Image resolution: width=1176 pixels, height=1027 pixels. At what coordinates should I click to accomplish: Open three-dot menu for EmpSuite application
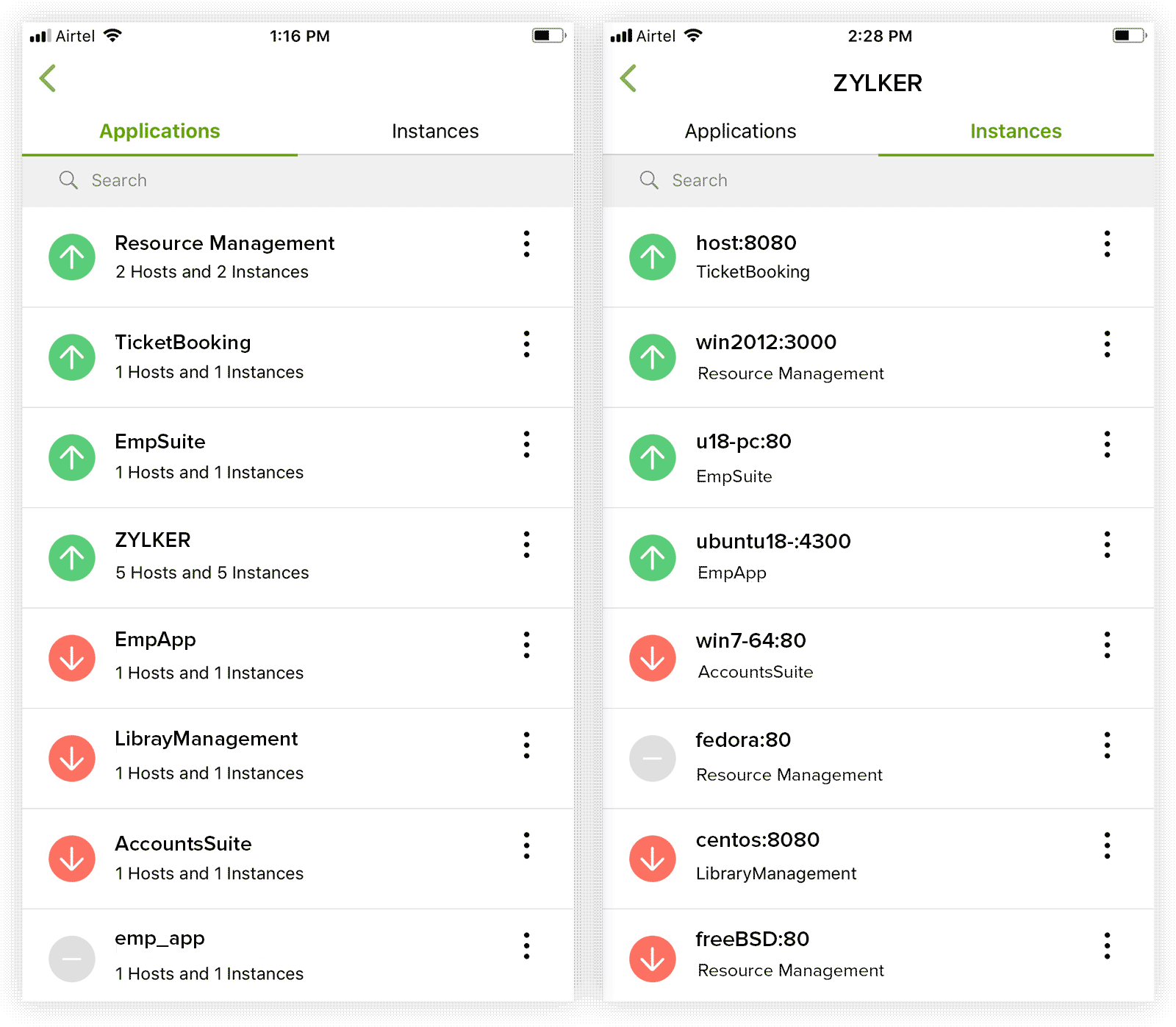pos(526,444)
